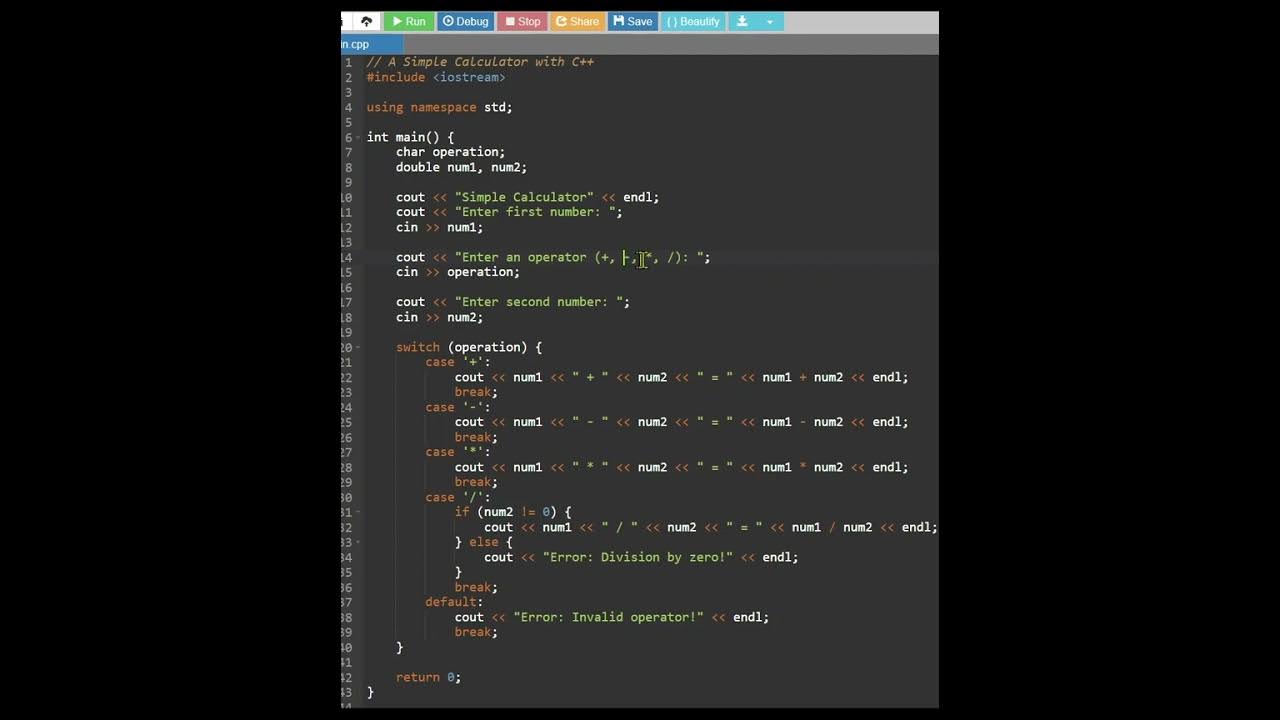Collapse the fold marker at if (num2 != 0)
Viewport: 1280px width, 720px height.
[358, 512]
